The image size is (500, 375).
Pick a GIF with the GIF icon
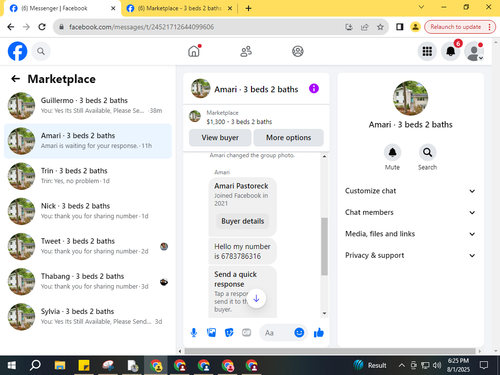(246, 333)
